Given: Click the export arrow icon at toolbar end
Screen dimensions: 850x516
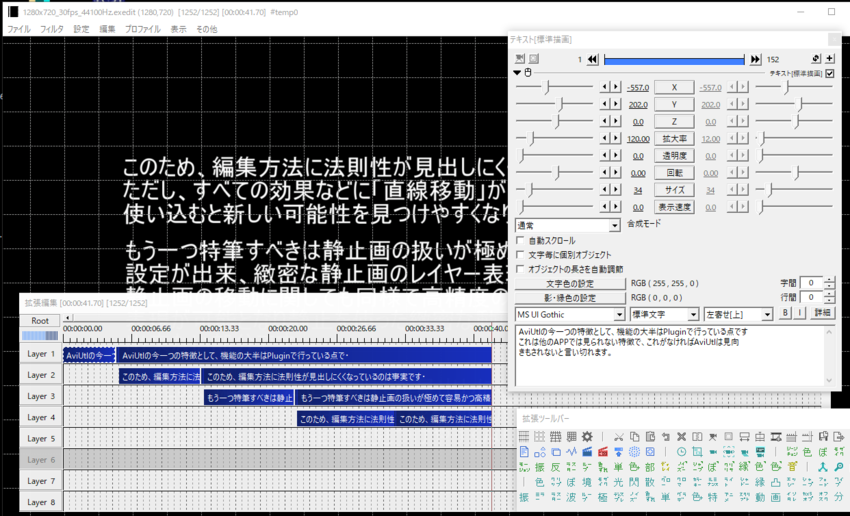Looking at the screenshot, I should pos(838,436).
